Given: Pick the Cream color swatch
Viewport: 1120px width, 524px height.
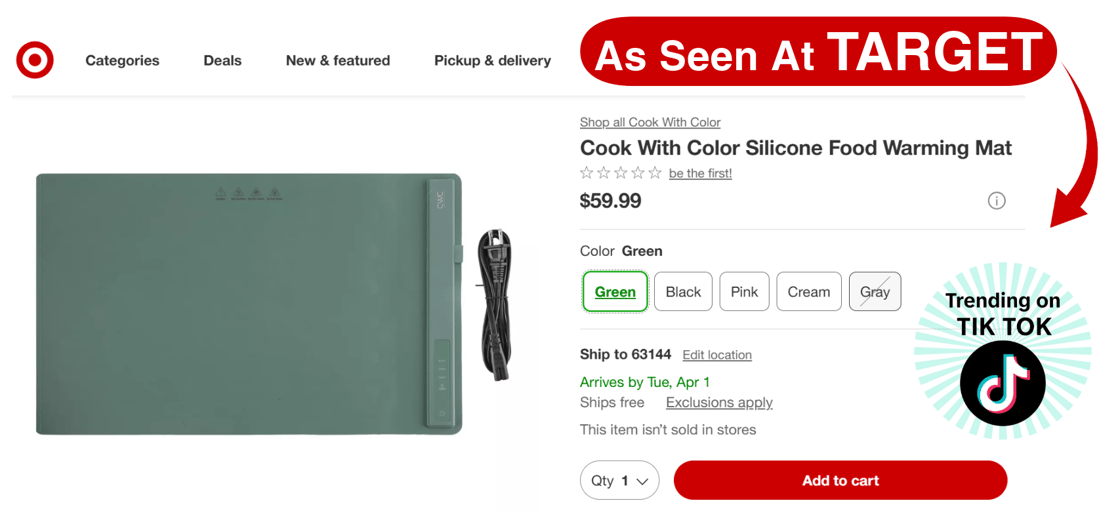Looking at the screenshot, I should 808,292.
